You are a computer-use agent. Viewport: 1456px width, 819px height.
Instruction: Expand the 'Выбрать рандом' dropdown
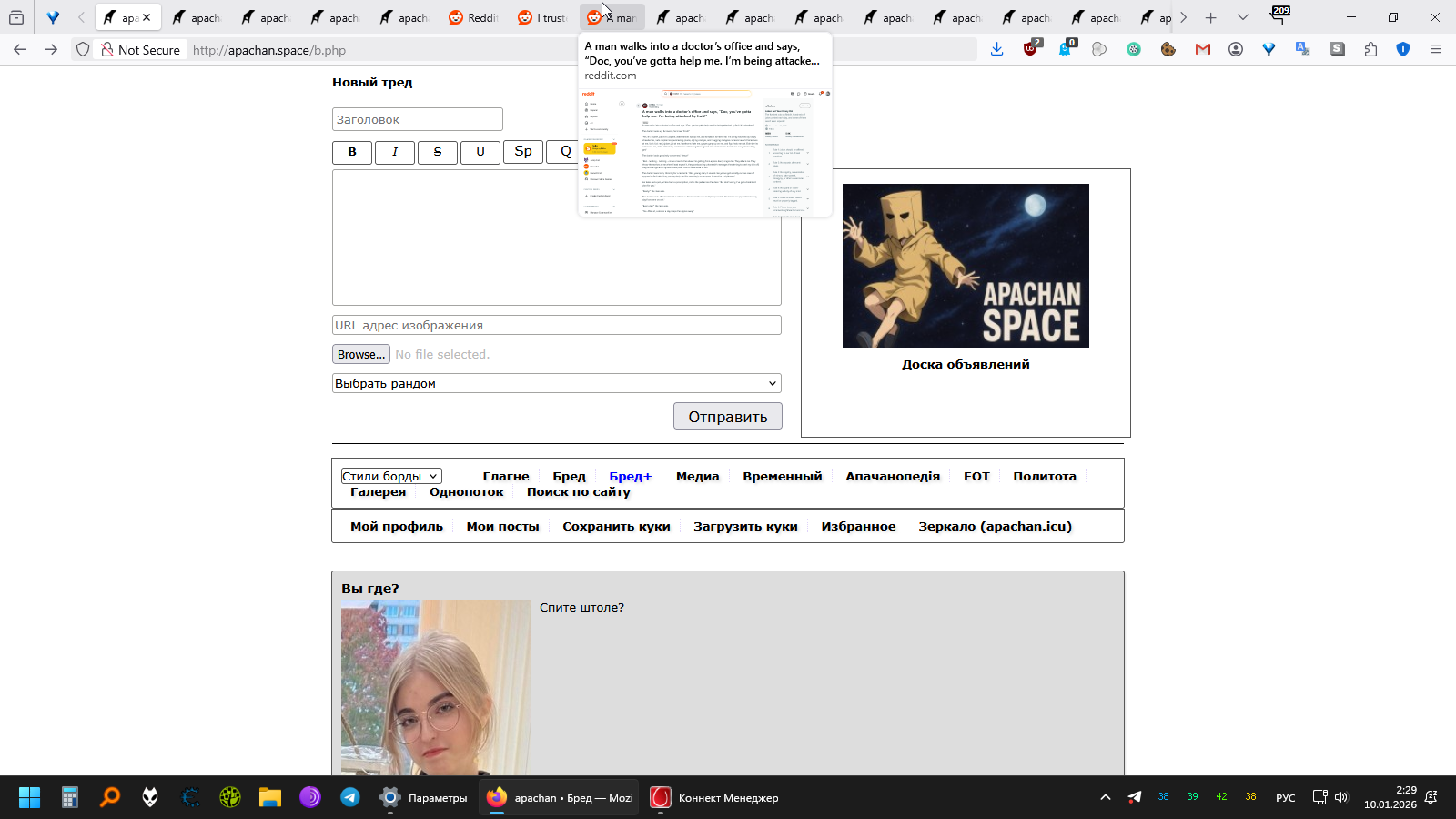(x=556, y=383)
